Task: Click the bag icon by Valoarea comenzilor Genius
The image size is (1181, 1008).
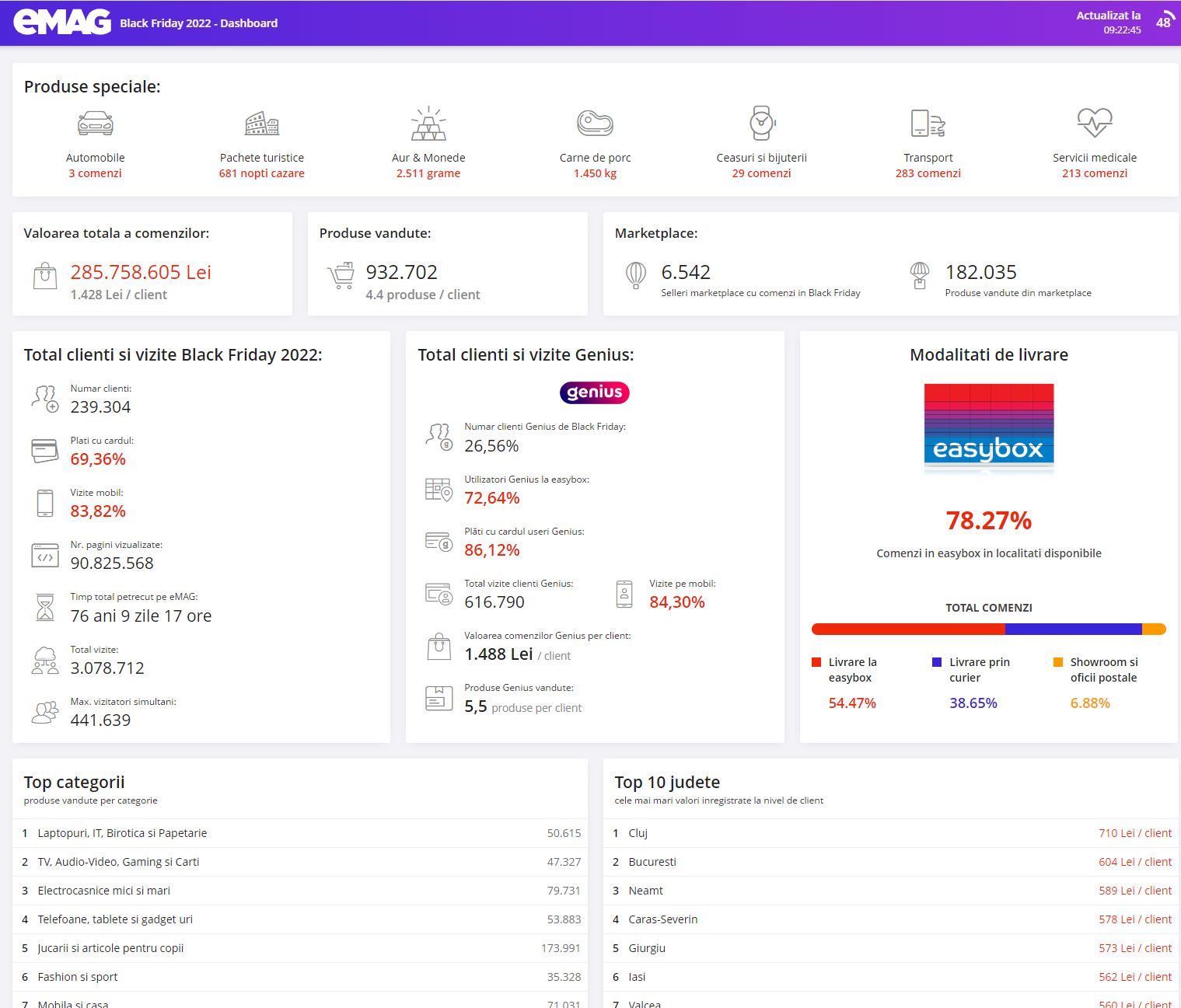Action: click(439, 646)
